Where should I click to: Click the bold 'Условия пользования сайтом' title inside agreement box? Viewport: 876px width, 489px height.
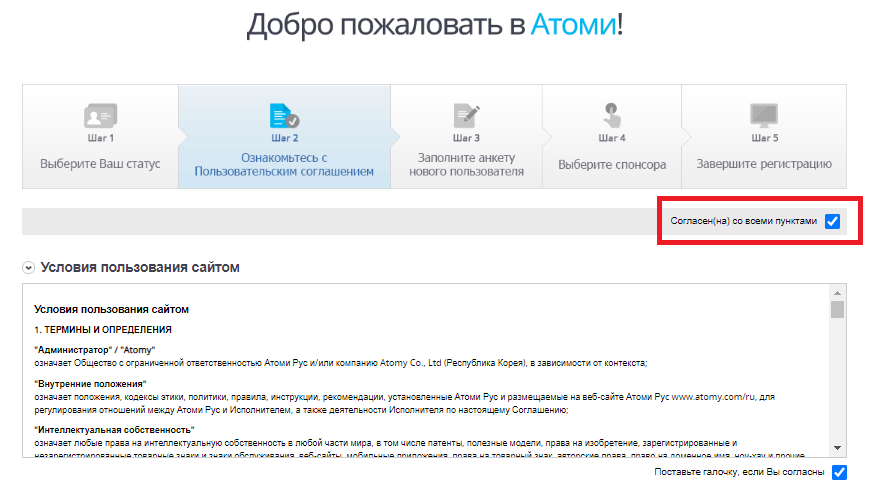(x=111, y=310)
